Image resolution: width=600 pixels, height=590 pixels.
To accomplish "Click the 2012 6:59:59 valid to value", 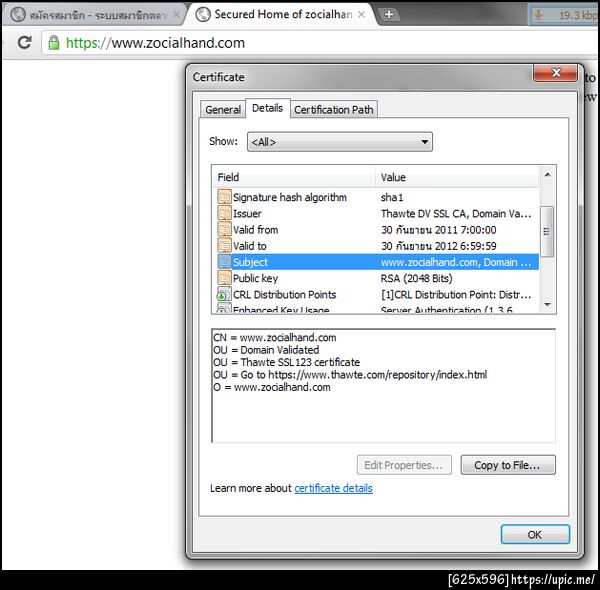I will [x=439, y=246].
